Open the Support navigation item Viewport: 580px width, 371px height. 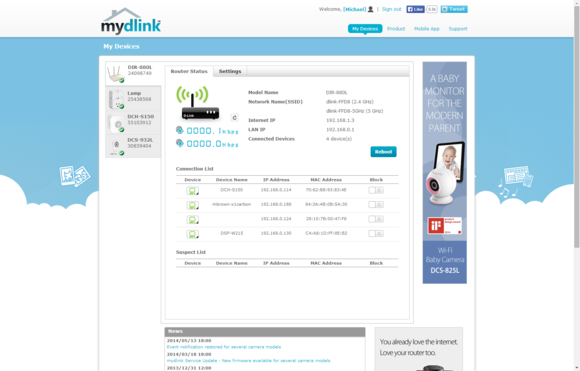pyautogui.click(x=458, y=28)
